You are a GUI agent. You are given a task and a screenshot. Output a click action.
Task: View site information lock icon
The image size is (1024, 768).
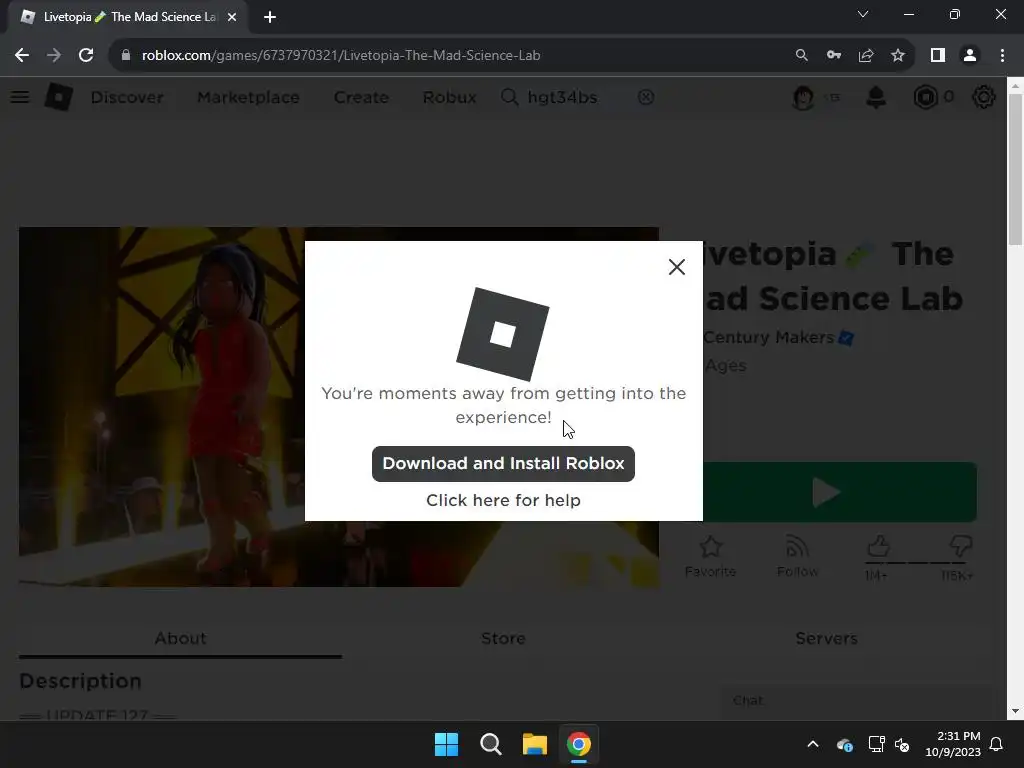pos(126,56)
